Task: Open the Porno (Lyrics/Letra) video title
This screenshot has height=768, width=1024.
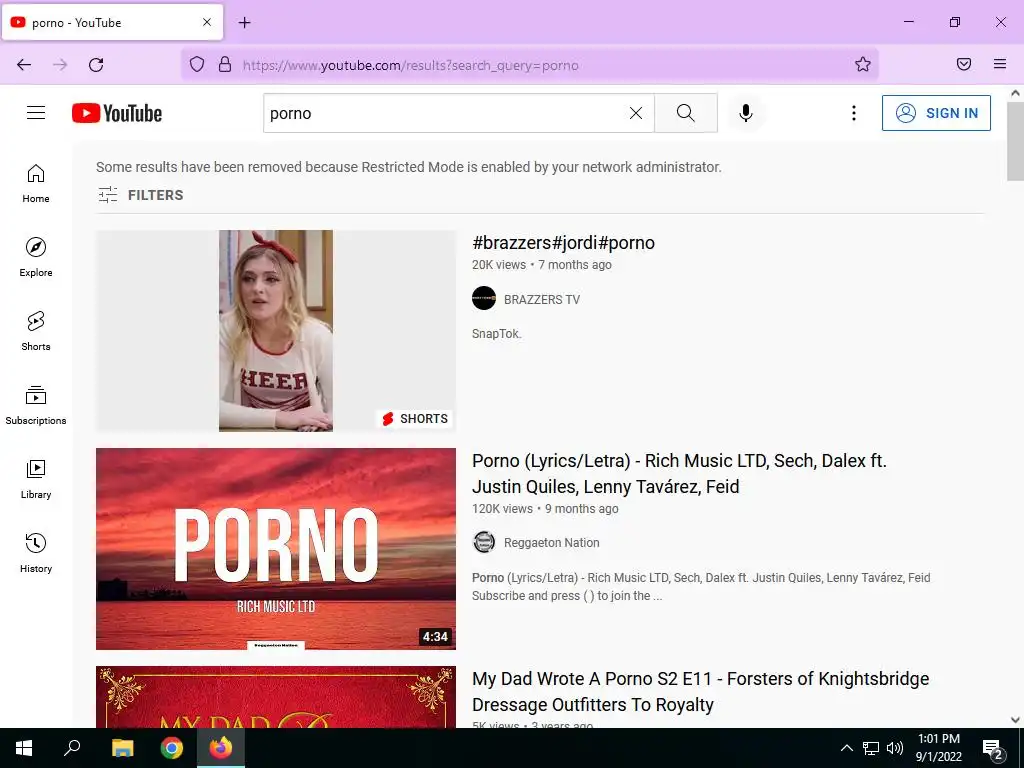Action: (x=679, y=473)
